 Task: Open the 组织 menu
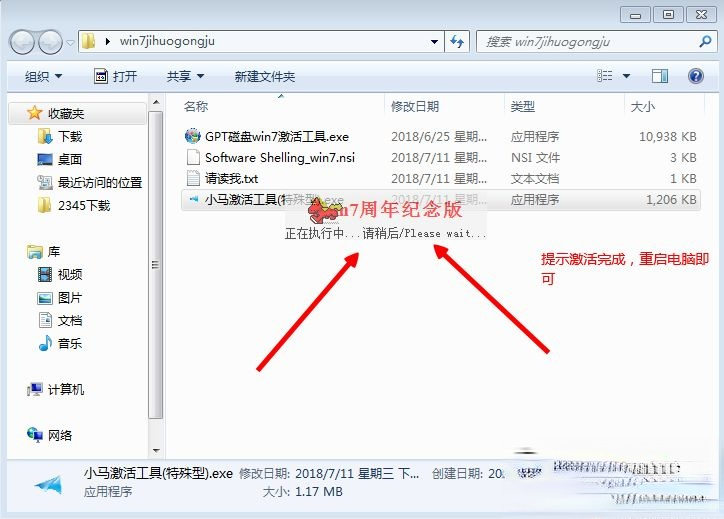[x=43, y=76]
